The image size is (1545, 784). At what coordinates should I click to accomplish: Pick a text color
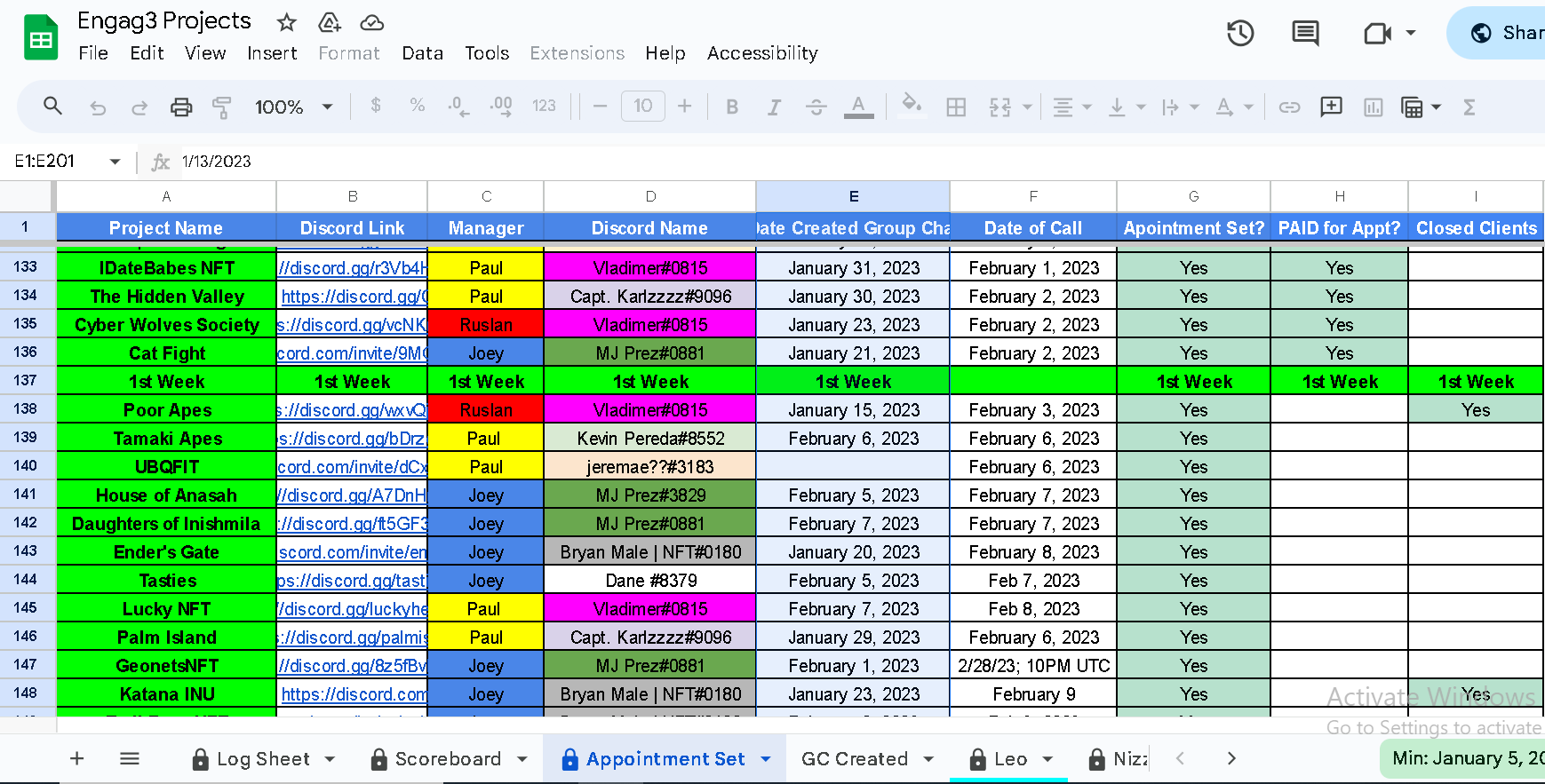click(x=857, y=107)
